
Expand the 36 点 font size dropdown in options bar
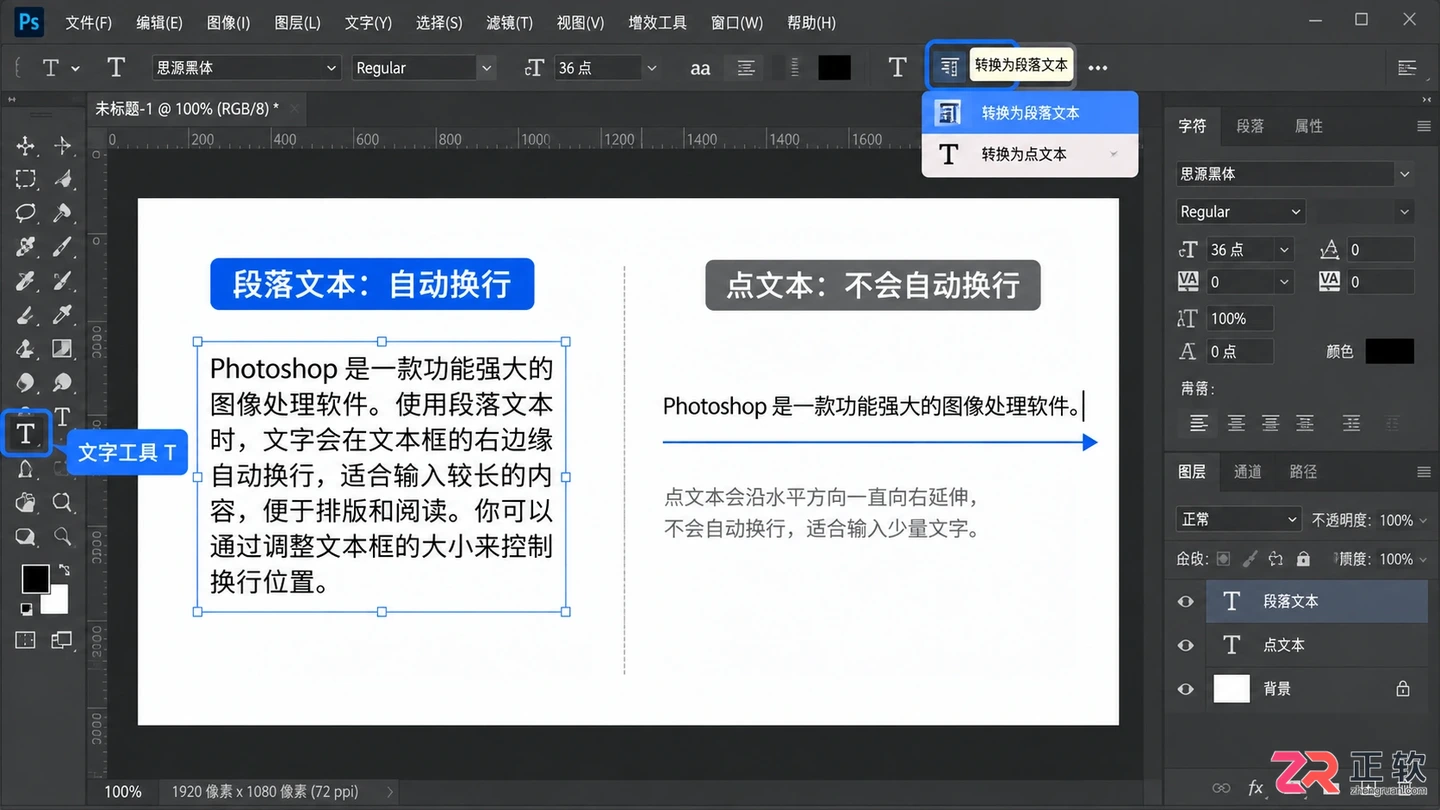coord(652,68)
